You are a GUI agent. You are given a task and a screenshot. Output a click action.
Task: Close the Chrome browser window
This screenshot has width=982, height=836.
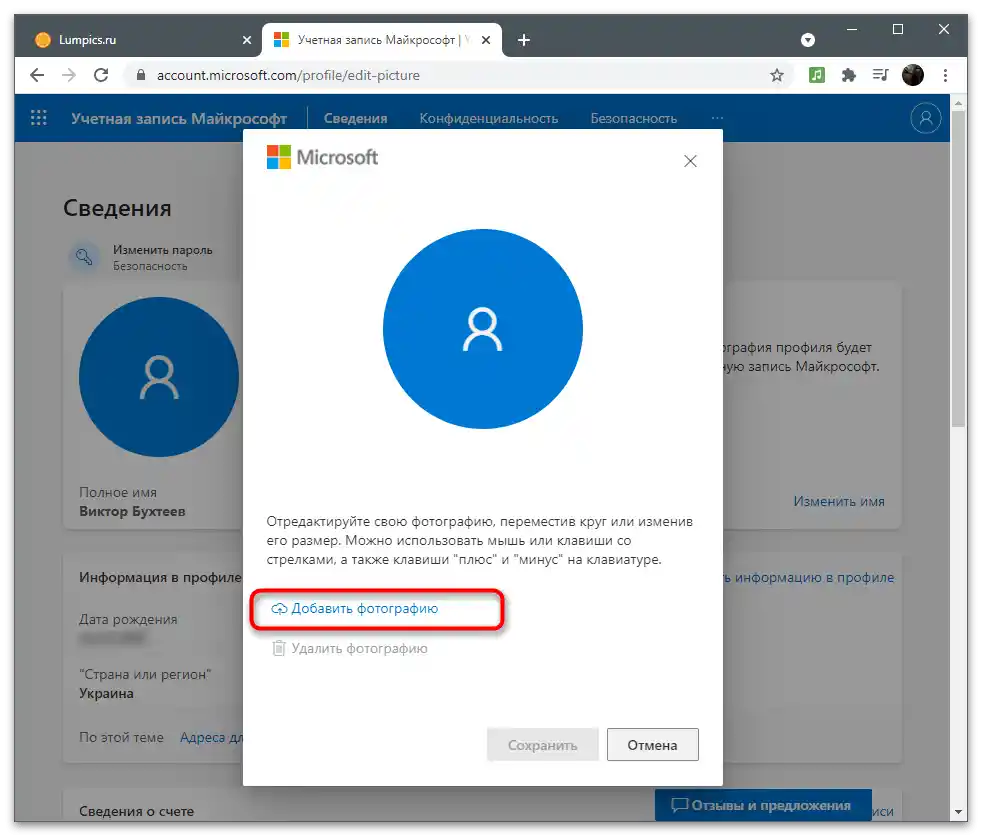944,29
